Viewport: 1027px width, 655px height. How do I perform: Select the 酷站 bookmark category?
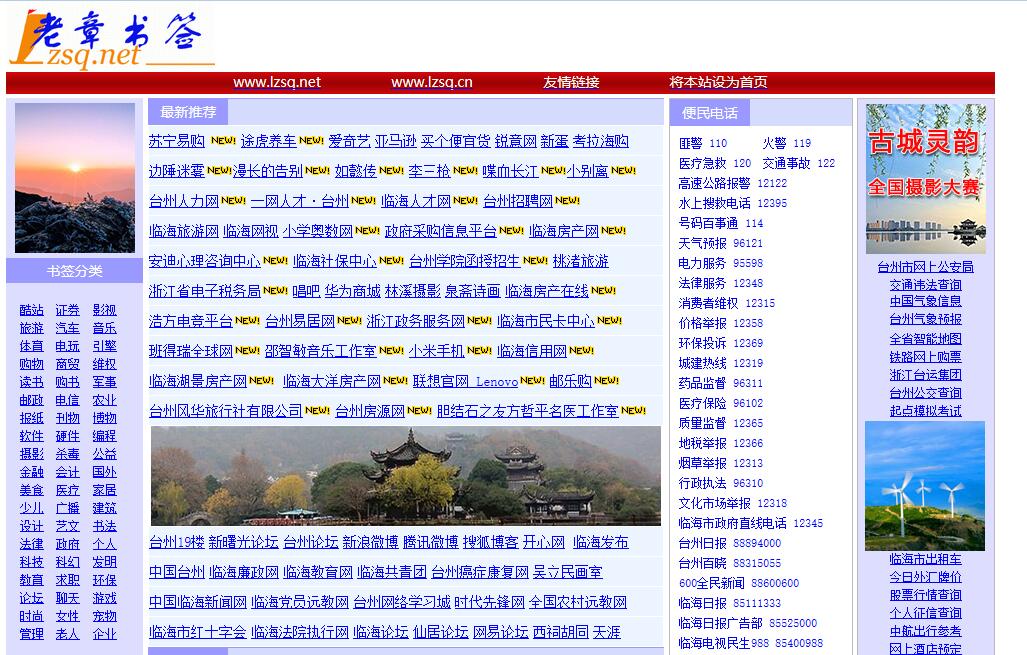coord(31,310)
